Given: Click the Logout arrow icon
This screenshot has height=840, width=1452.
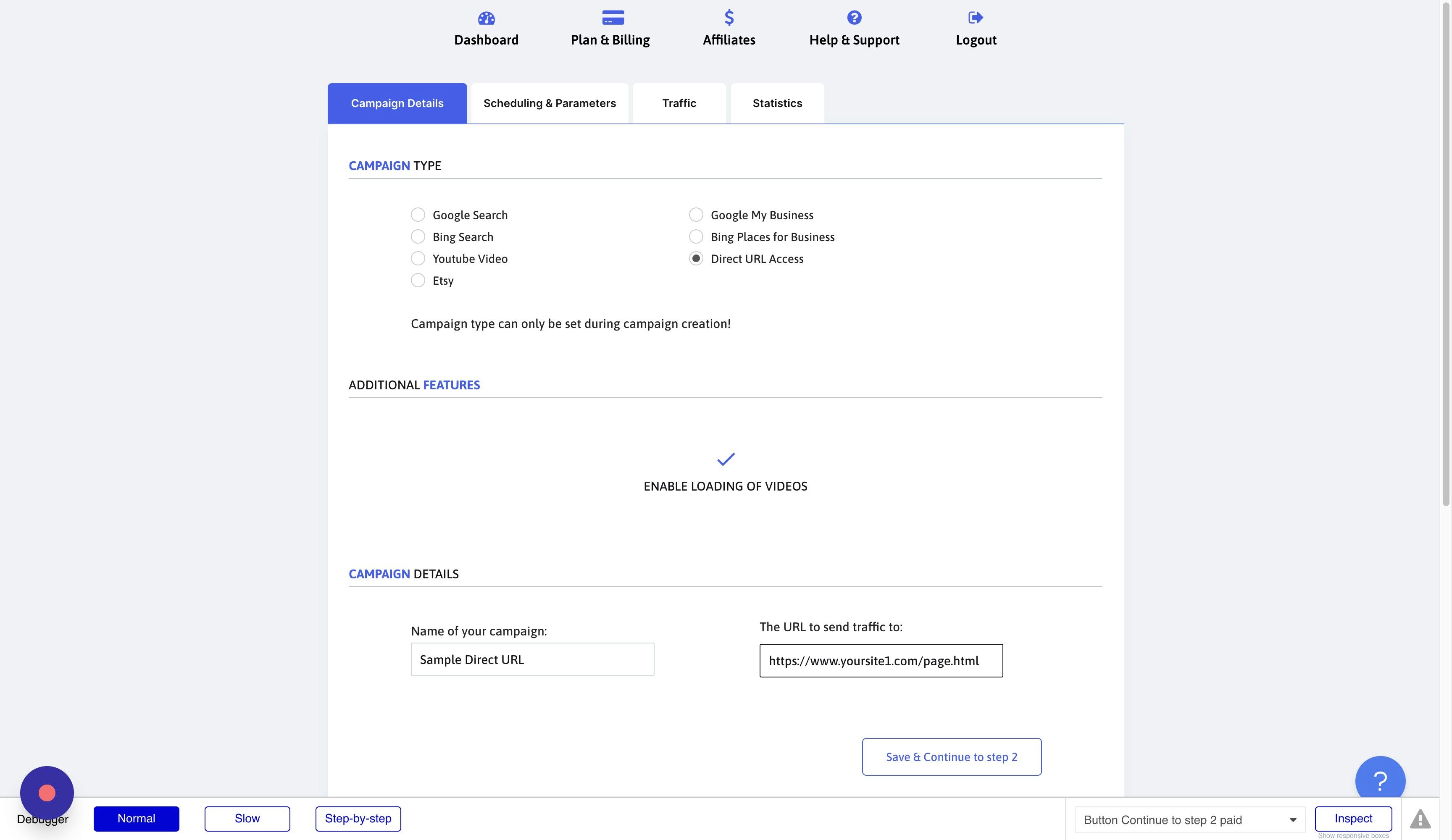Looking at the screenshot, I should (976, 18).
